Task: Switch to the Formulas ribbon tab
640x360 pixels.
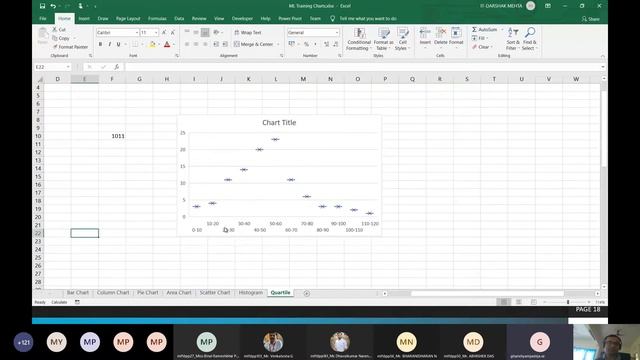Action: [157, 19]
